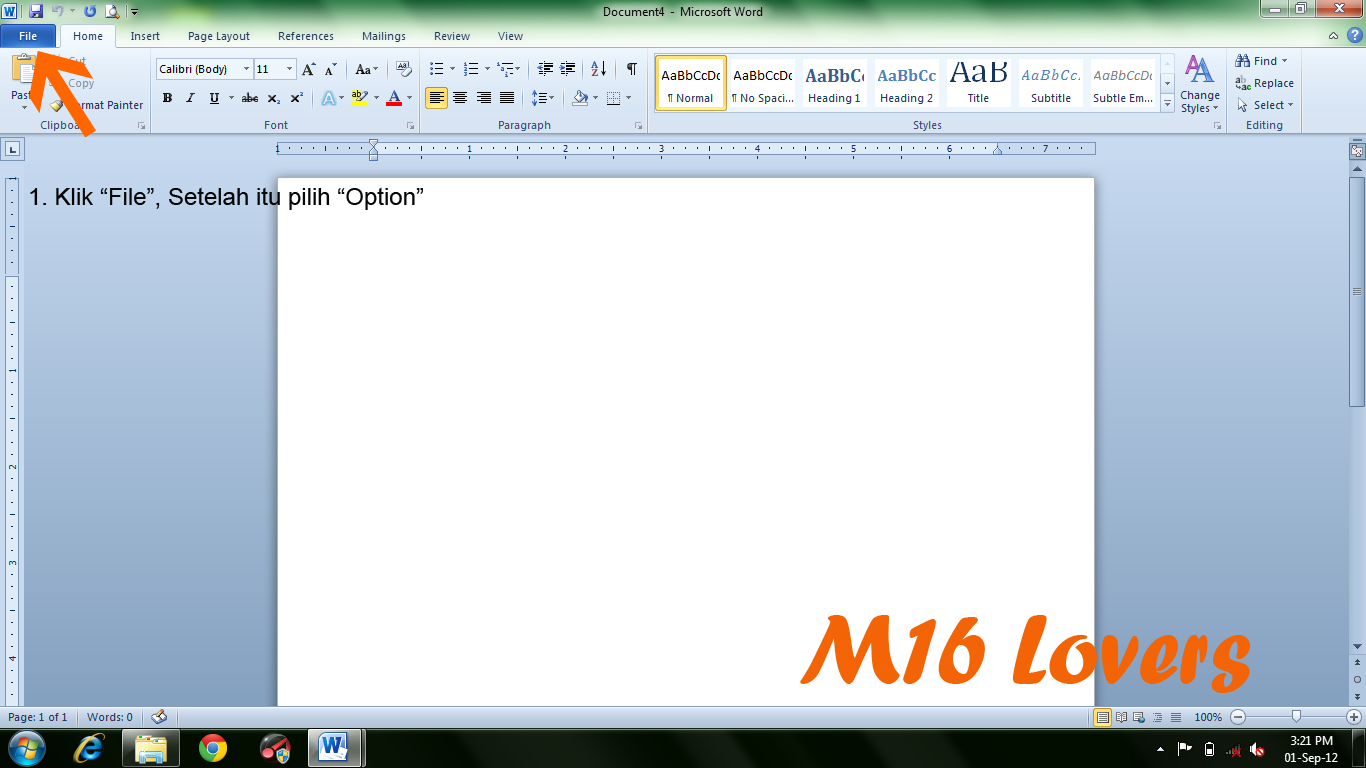Open the Font dialog launcher
This screenshot has width=1366, height=772.
click(x=410, y=126)
